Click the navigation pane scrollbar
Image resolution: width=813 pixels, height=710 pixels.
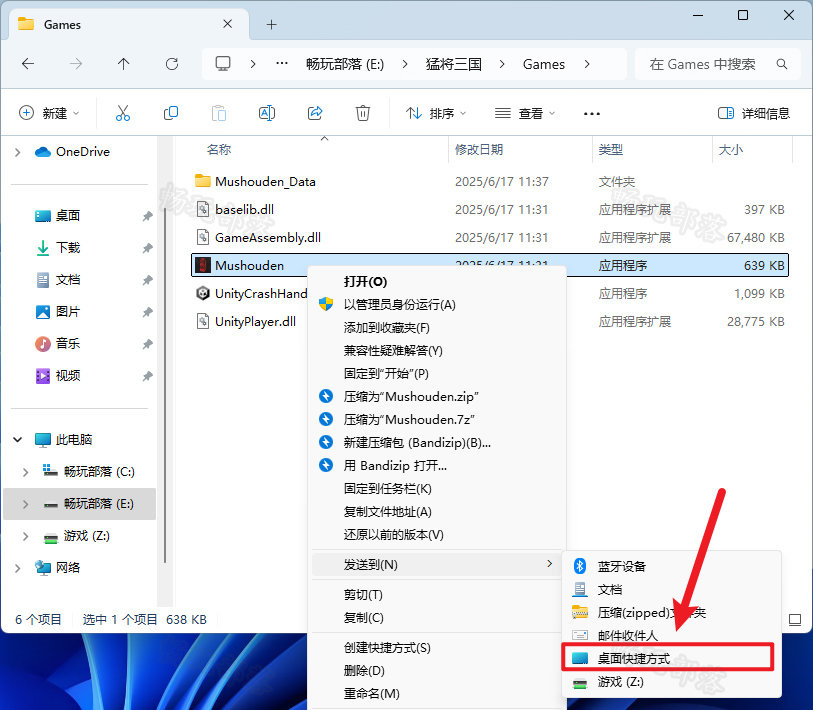[x=165, y=384]
